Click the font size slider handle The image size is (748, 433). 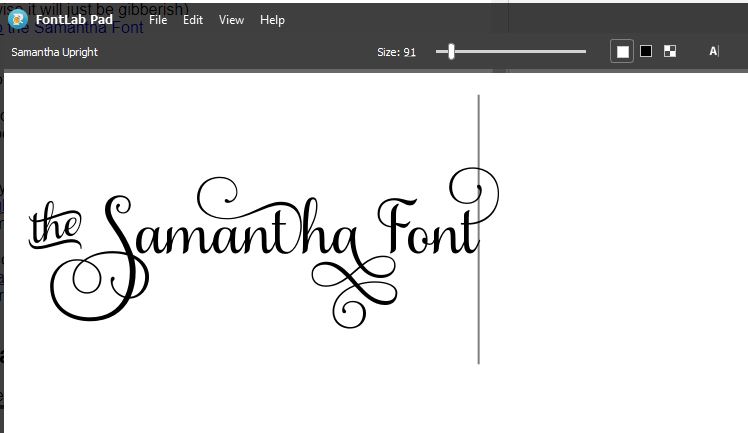451,52
